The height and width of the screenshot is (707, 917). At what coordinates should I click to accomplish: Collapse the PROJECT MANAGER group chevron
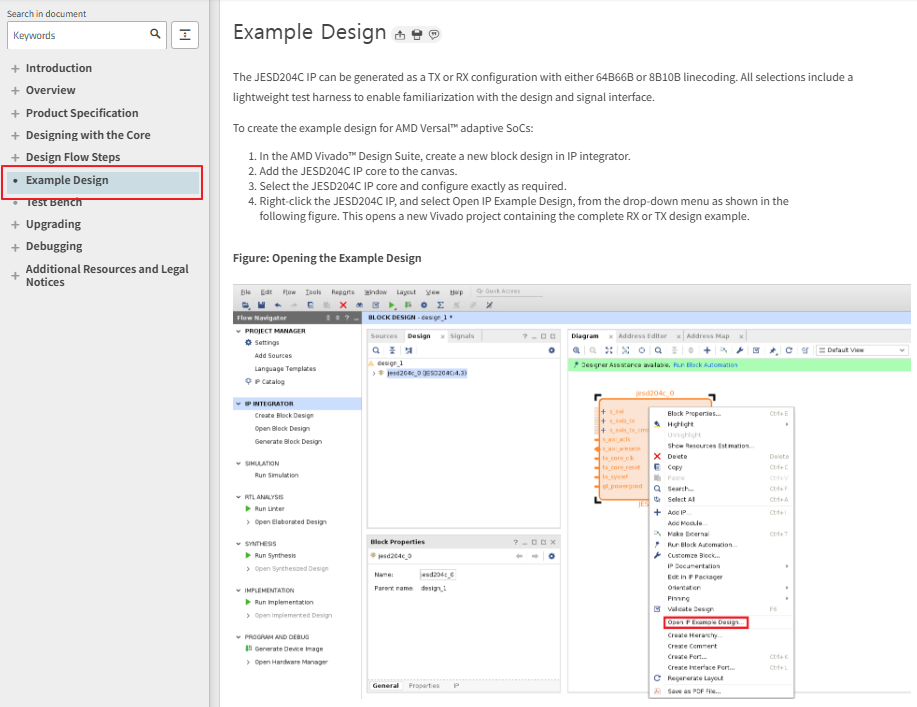click(238, 331)
